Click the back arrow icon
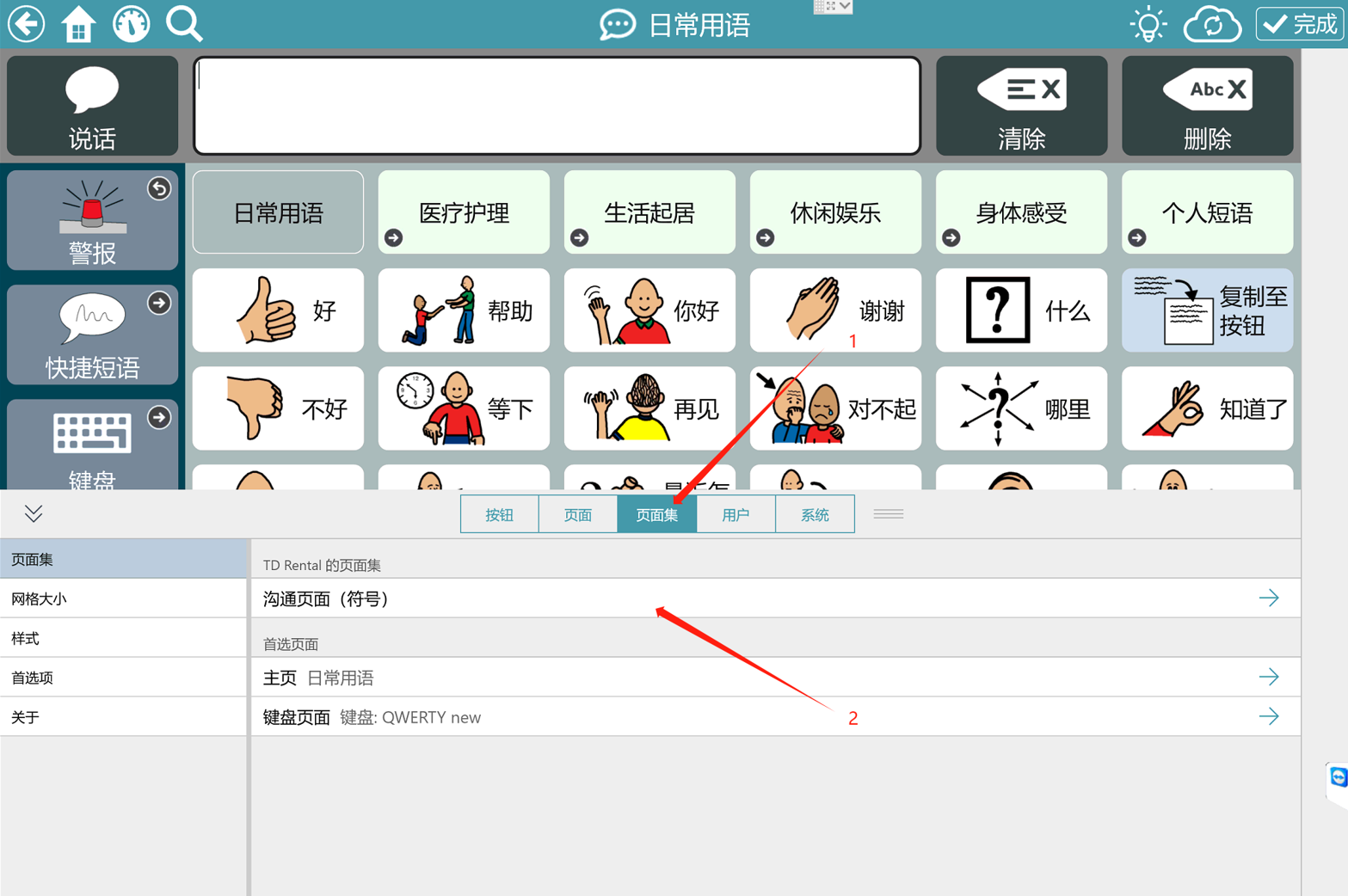This screenshot has height=896, width=1348. pos(27,24)
